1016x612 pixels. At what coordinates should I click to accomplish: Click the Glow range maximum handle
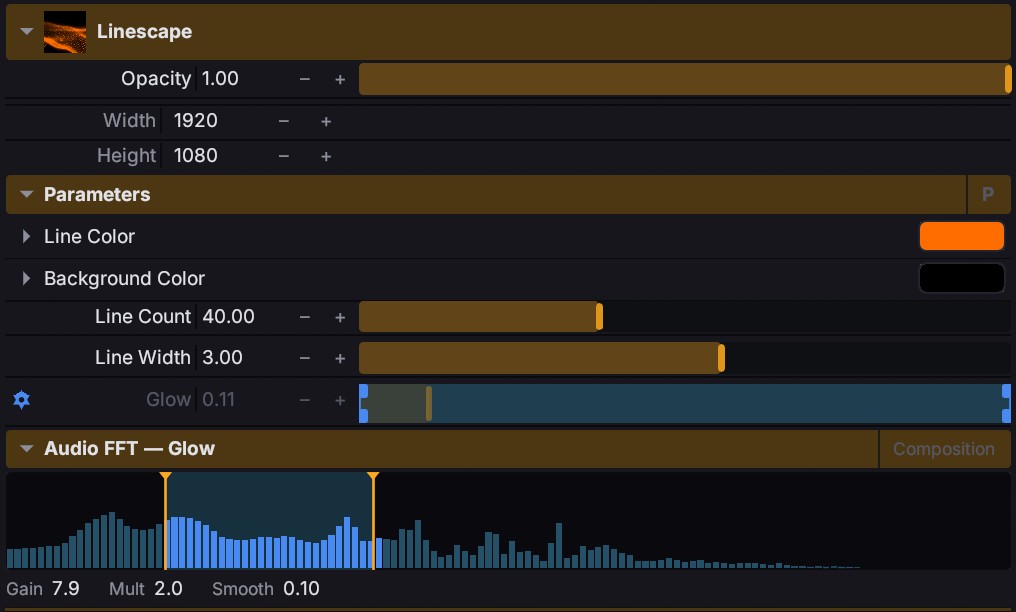pyautogui.click(x=1006, y=403)
